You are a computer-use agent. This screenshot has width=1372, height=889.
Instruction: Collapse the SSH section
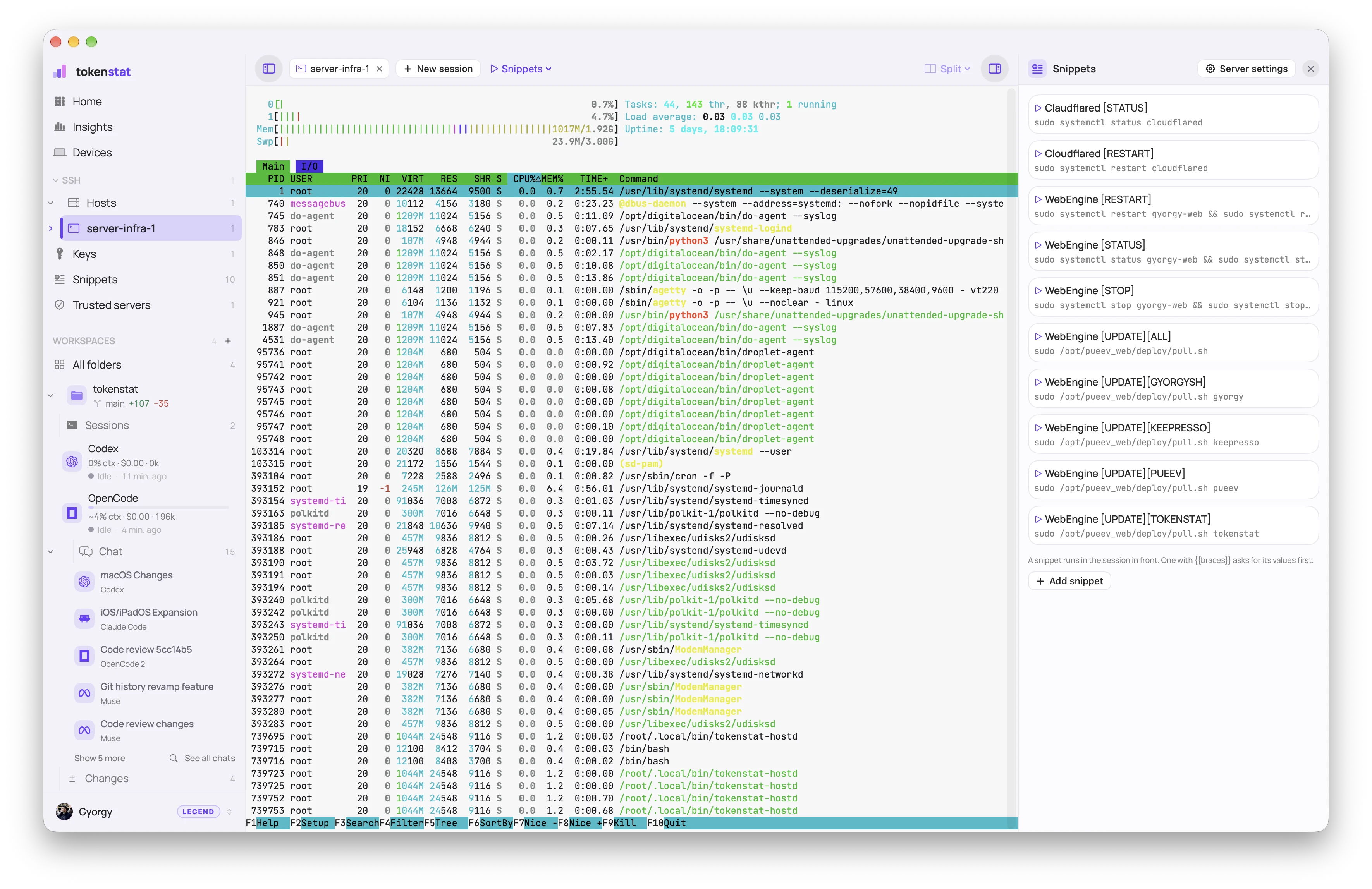tap(55, 180)
